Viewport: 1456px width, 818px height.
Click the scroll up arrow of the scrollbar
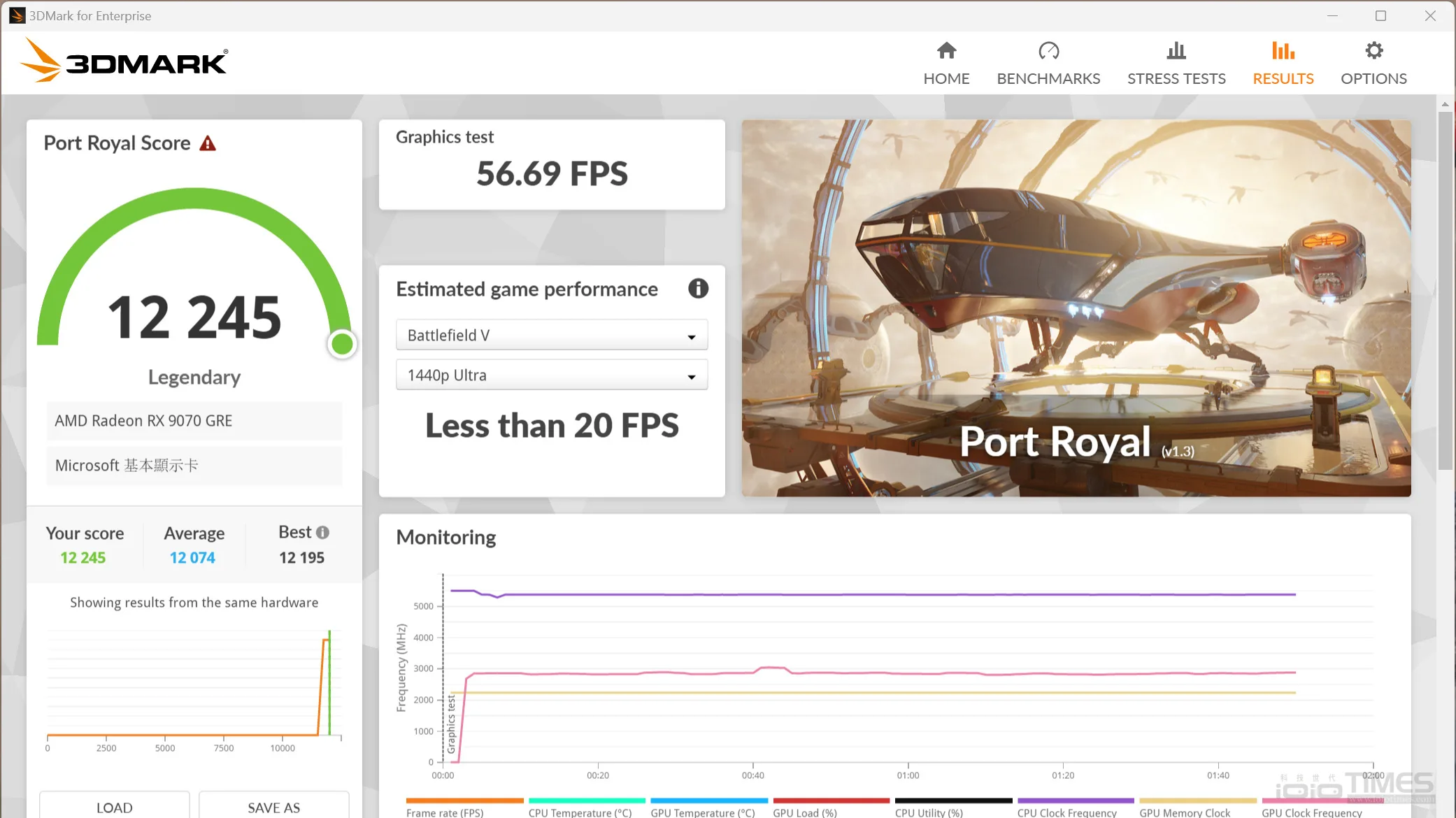pyautogui.click(x=1445, y=104)
